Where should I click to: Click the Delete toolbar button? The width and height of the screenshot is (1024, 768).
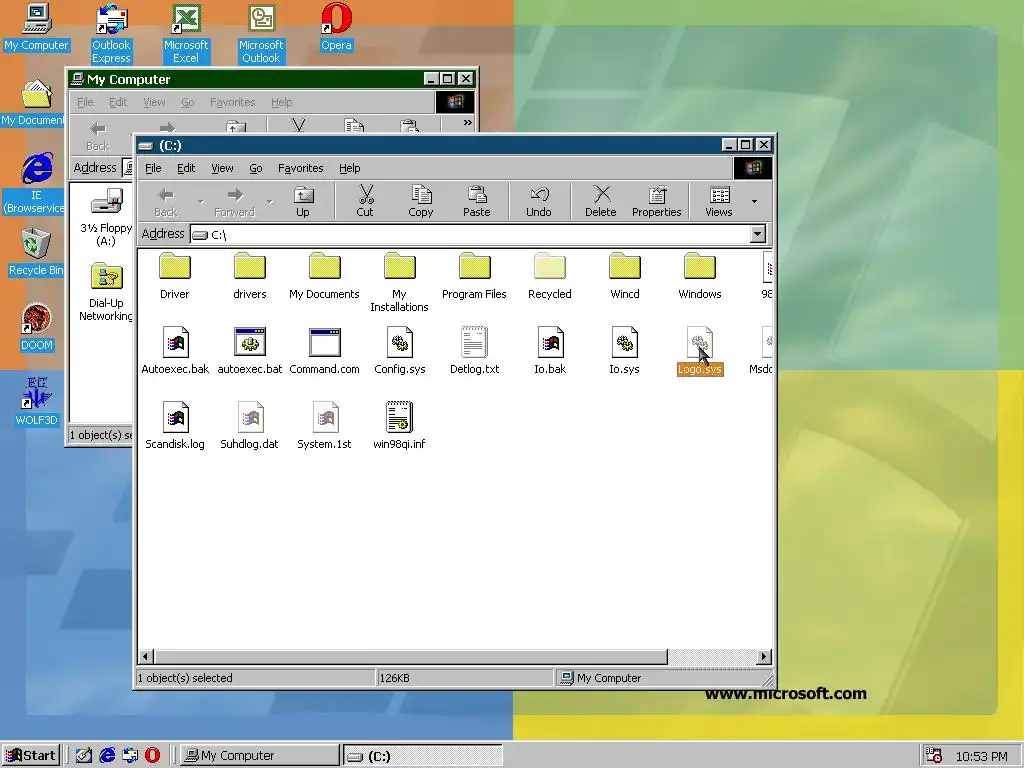pos(601,201)
